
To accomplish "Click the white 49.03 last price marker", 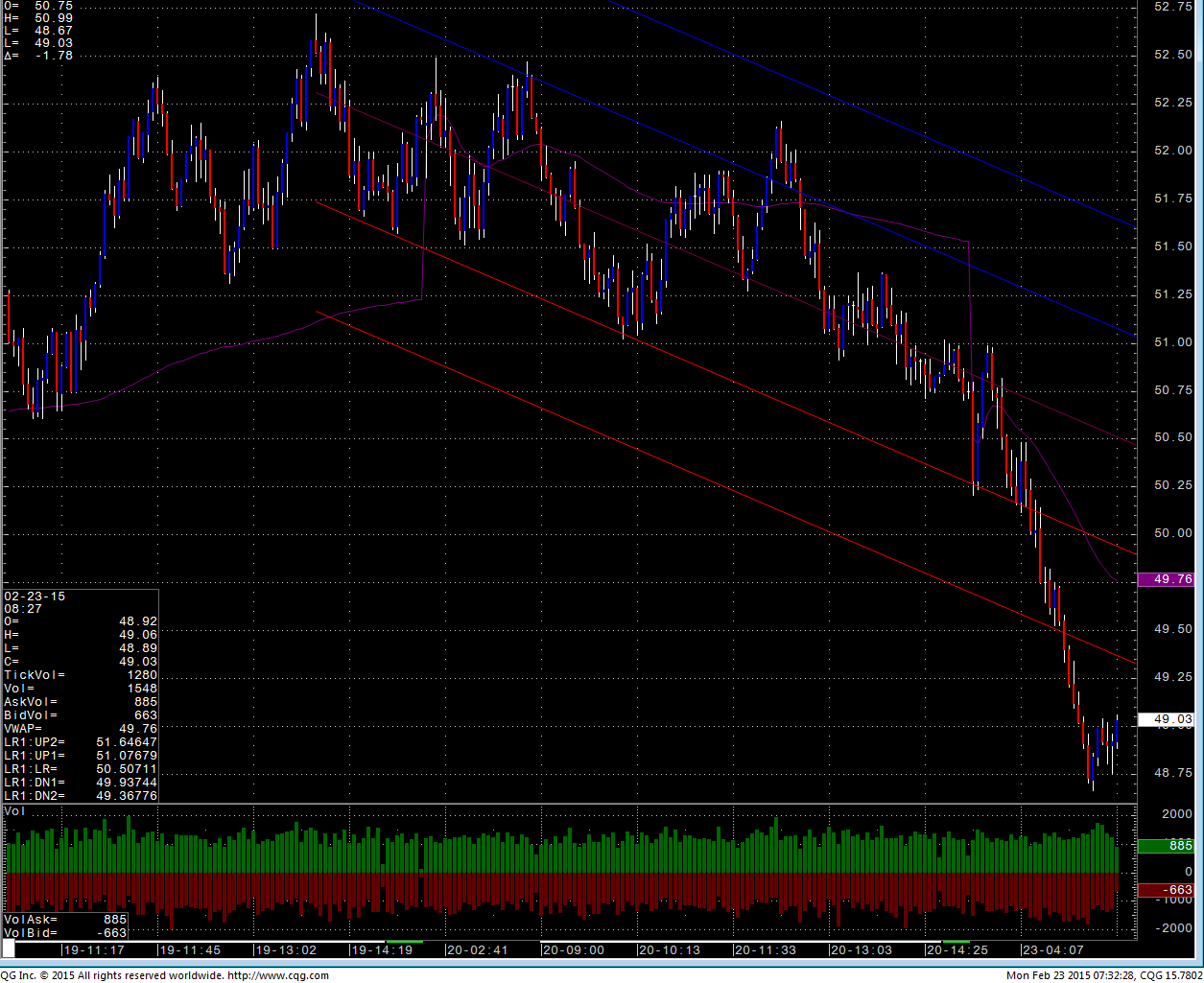I will tap(1166, 719).
